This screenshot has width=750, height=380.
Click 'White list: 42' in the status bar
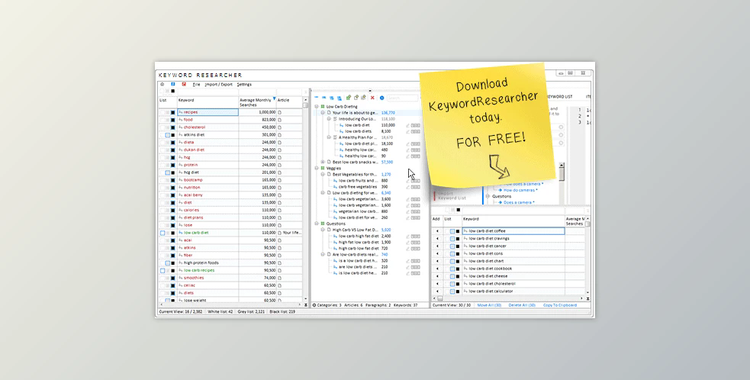click(221, 312)
